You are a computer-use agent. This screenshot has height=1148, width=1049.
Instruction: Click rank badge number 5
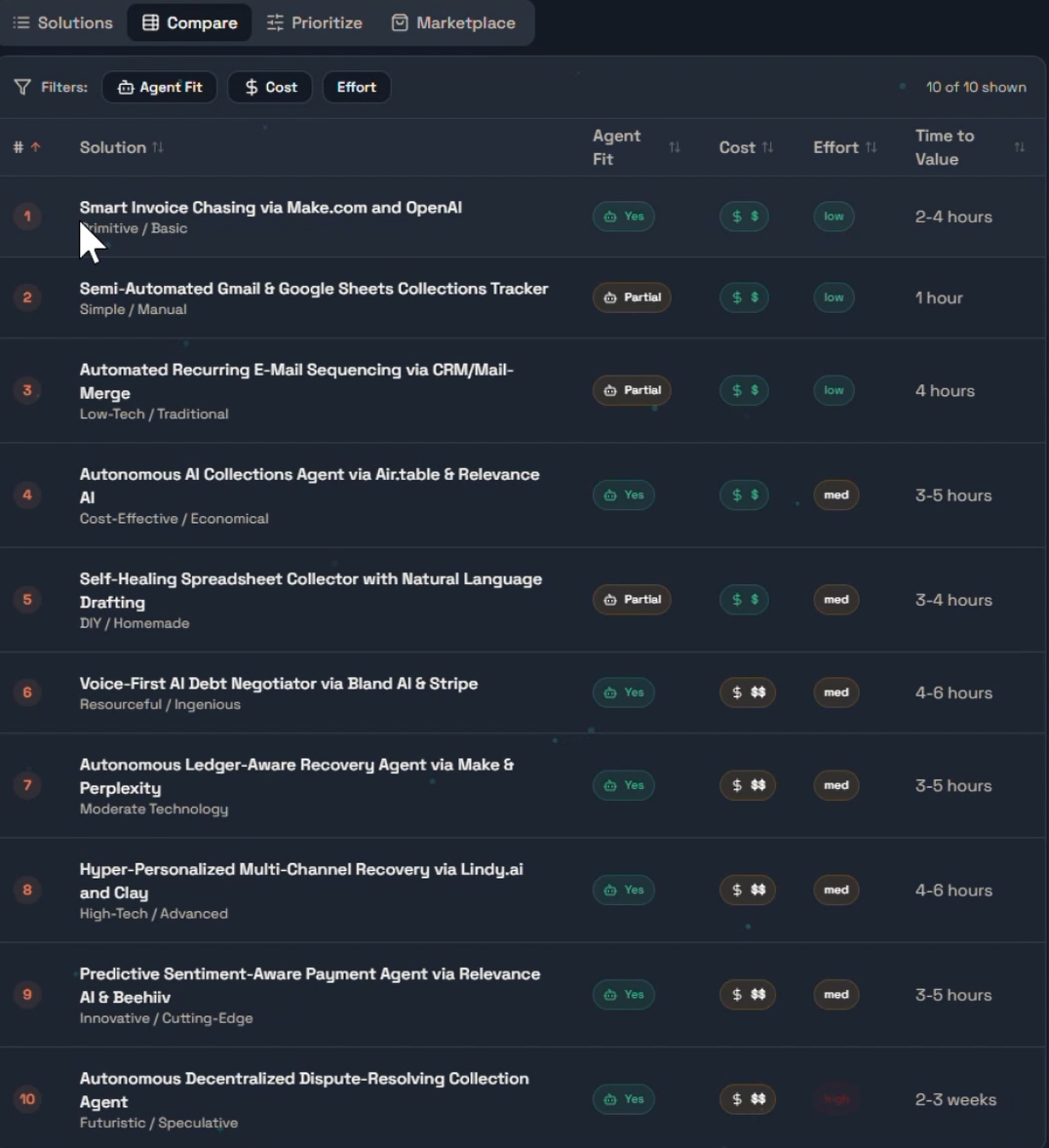[x=27, y=600]
